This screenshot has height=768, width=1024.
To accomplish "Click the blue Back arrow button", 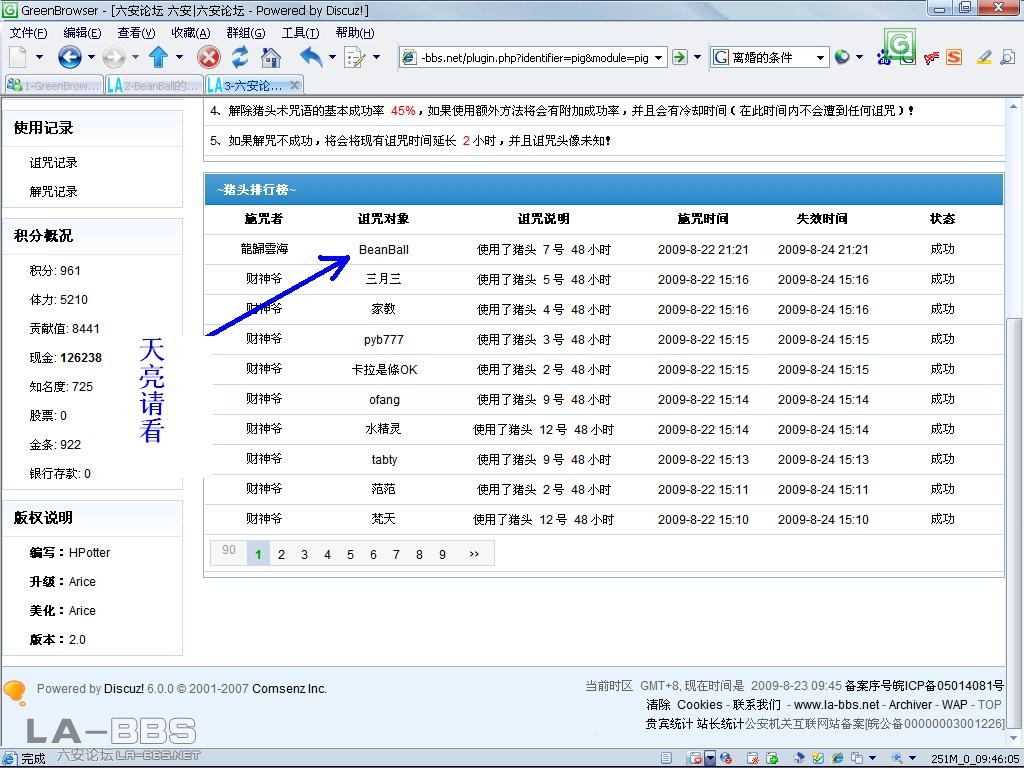I will [x=69, y=57].
